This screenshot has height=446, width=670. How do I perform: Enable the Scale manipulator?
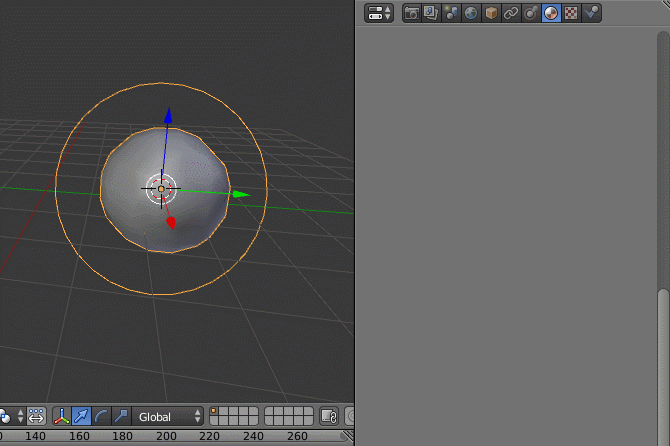tap(121, 416)
